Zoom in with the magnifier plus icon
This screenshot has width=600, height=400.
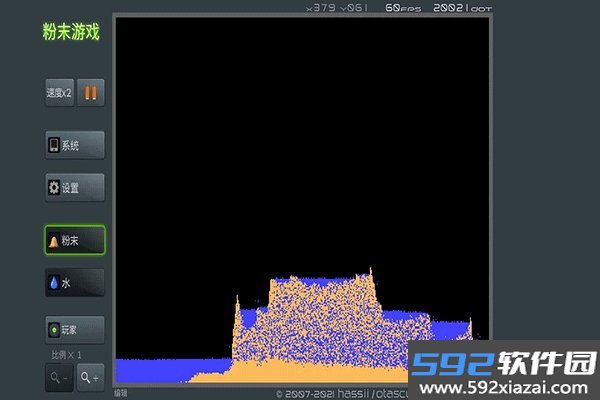click(x=91, y=377)
